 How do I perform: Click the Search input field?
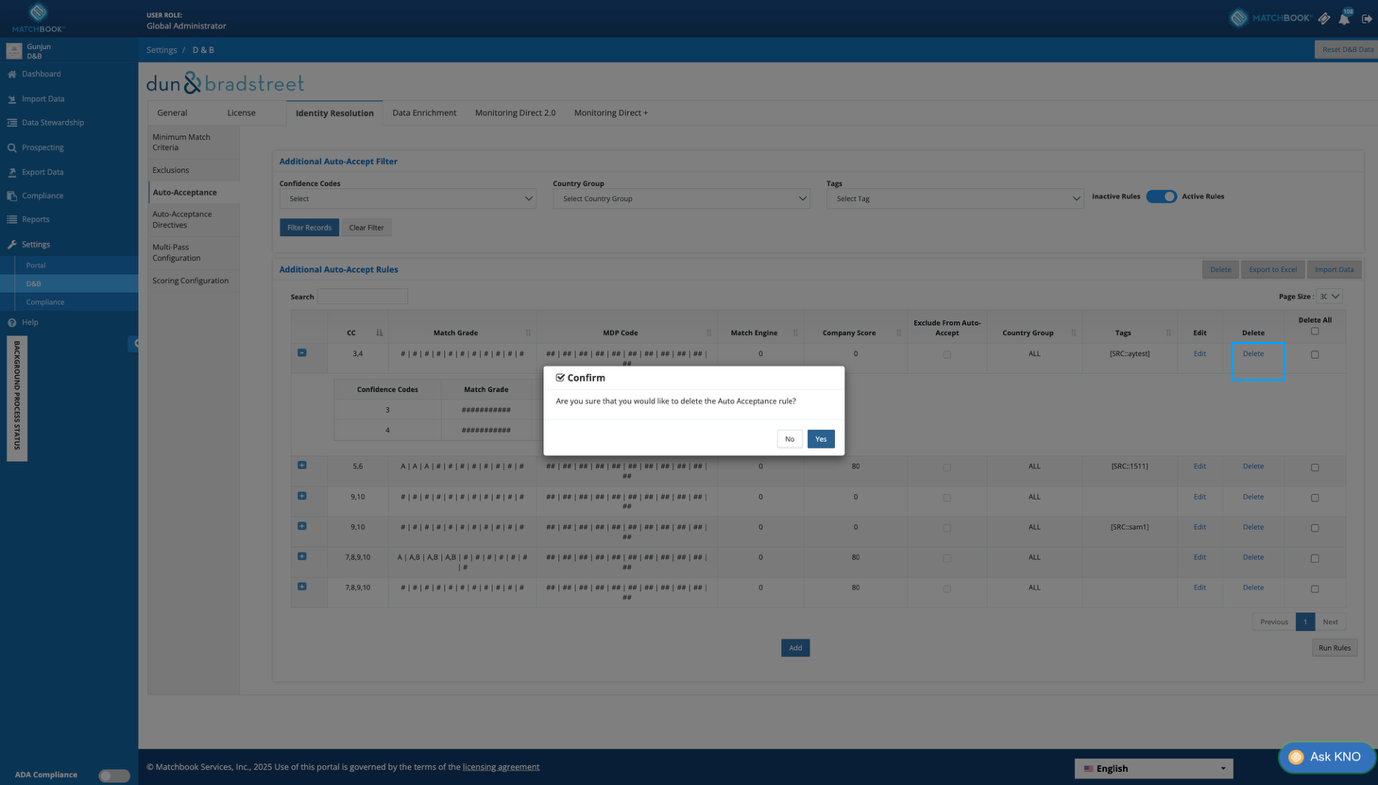point(362,296)
